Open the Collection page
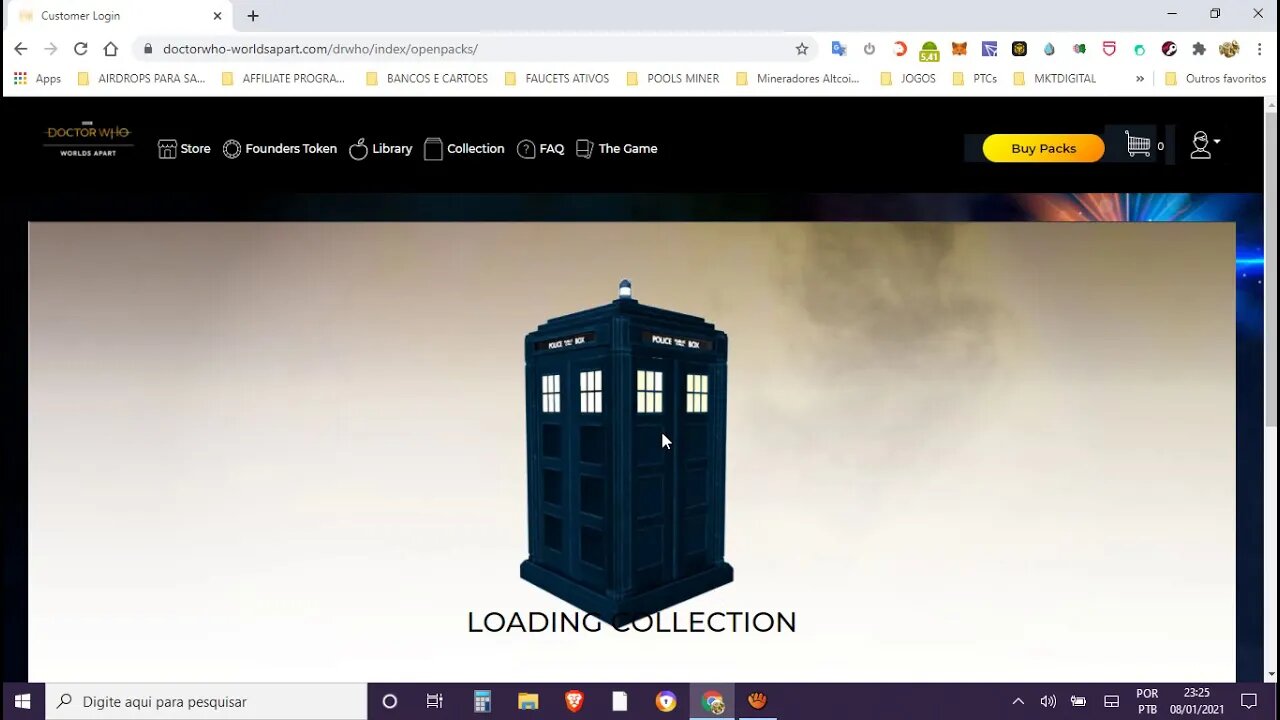Viewport: 1280px width, 720px height. (x=464, y=149)
